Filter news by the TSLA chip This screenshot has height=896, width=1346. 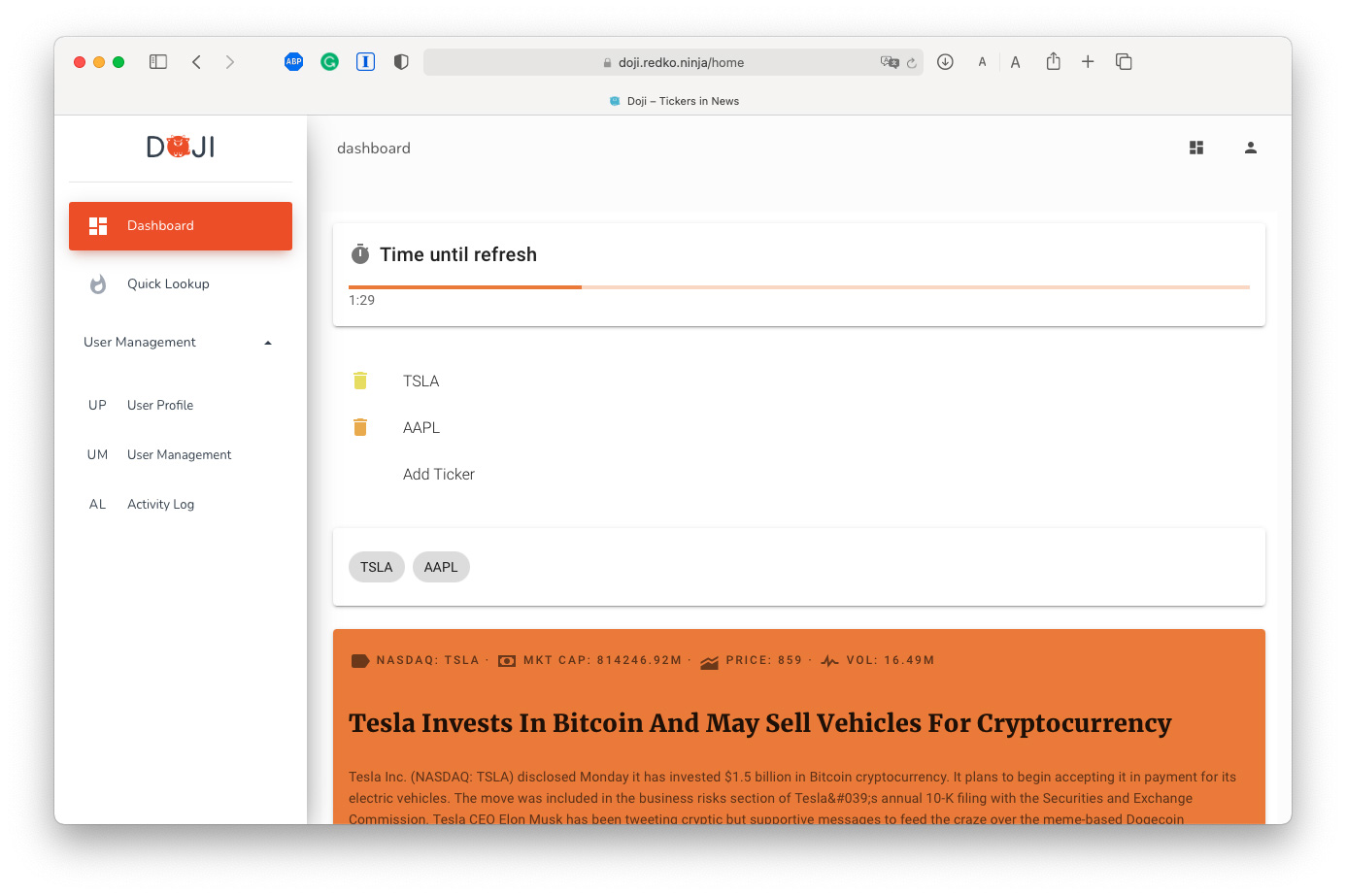tap(377, 568)
